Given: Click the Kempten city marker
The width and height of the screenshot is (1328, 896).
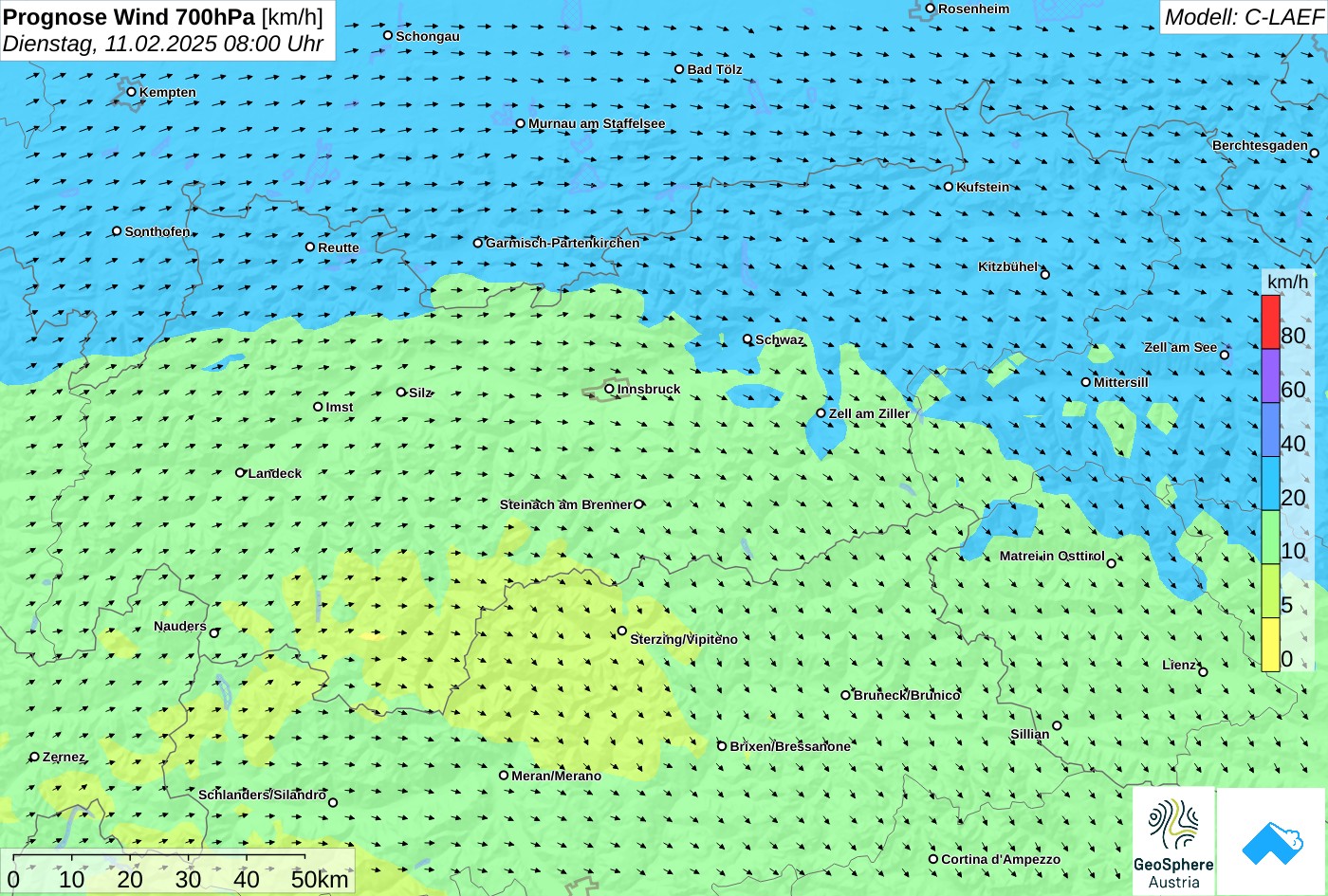Looking at the screenshot, I should (x=131, y=92).
